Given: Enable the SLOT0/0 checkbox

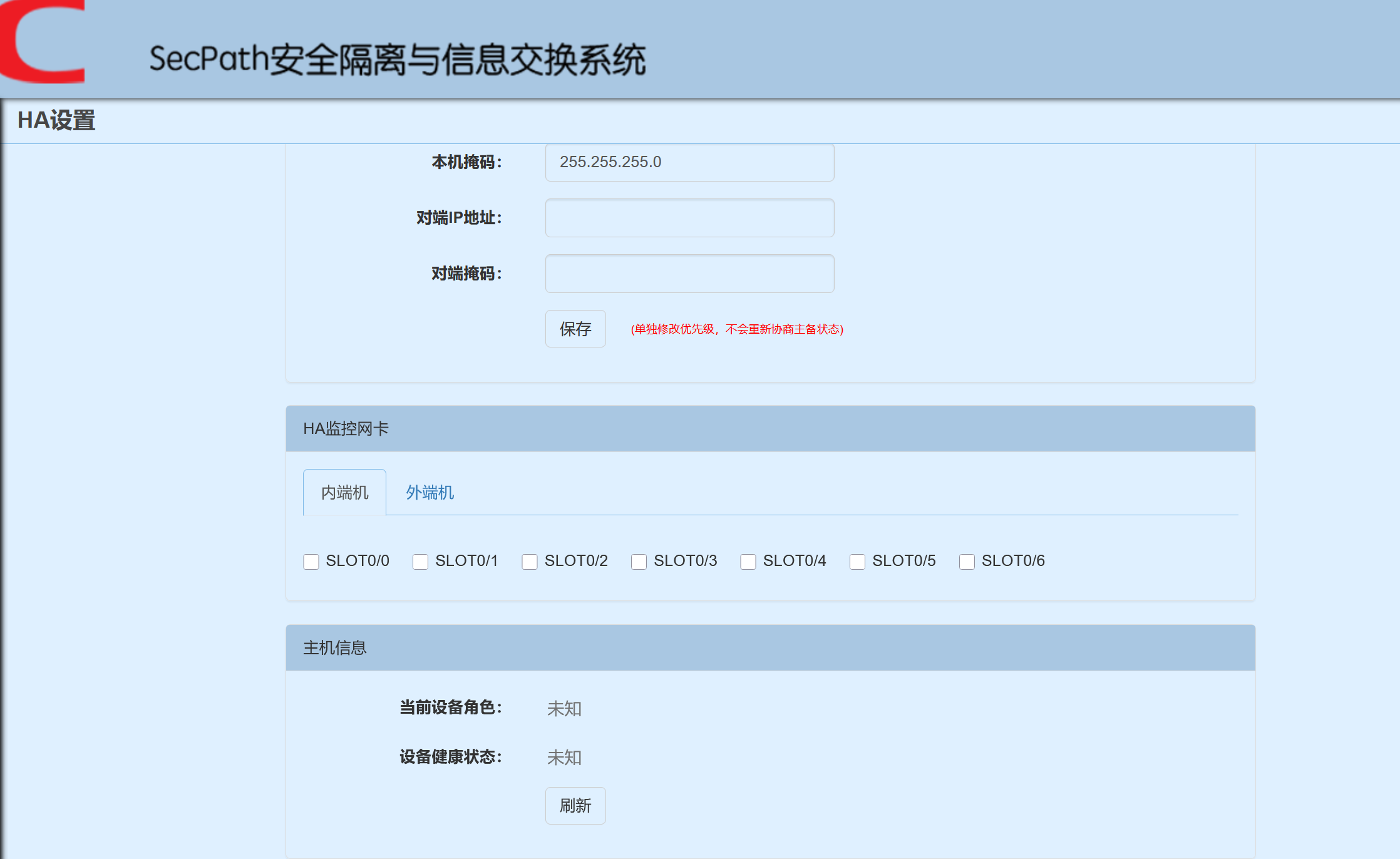Looking at the screenshot, I should [x=311, y=562].
